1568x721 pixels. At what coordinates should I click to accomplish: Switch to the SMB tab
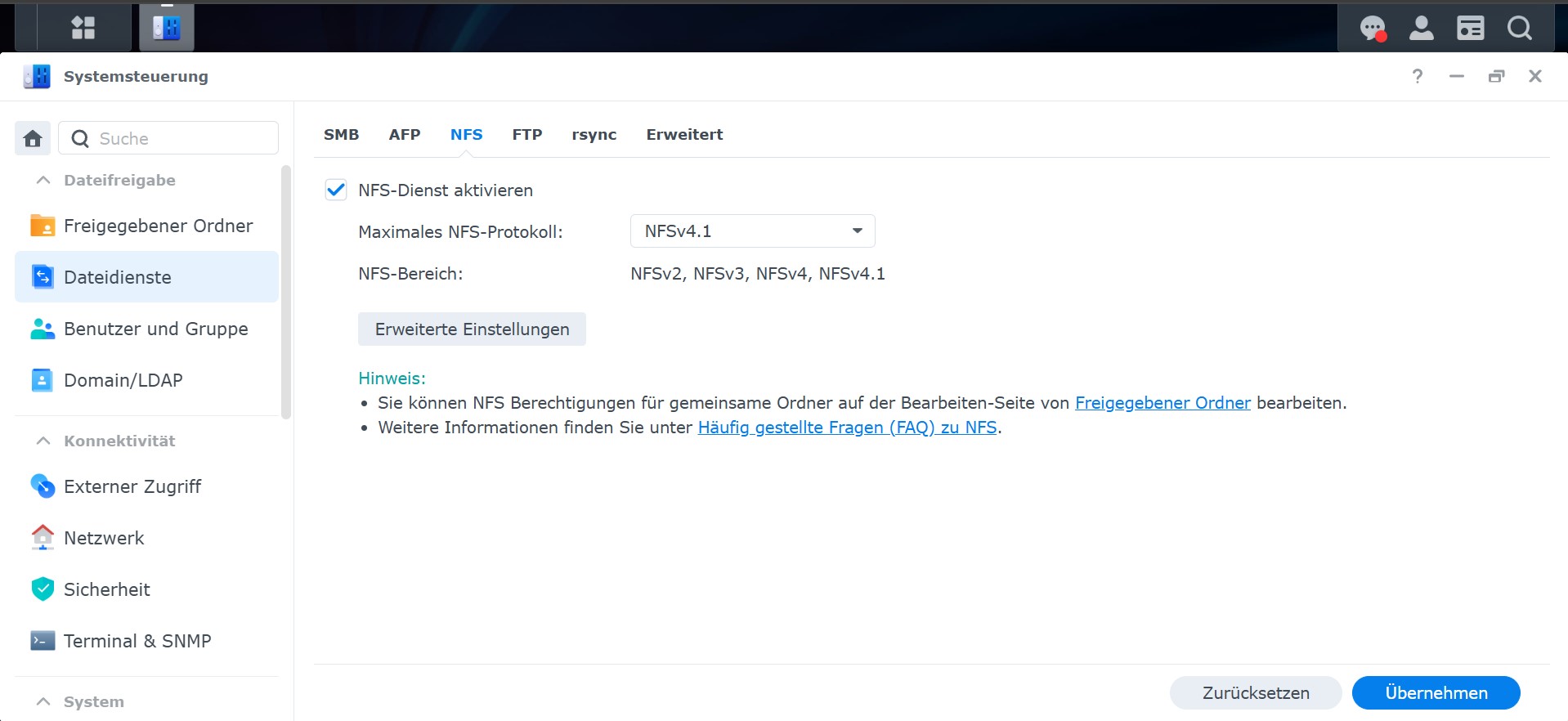341,135
